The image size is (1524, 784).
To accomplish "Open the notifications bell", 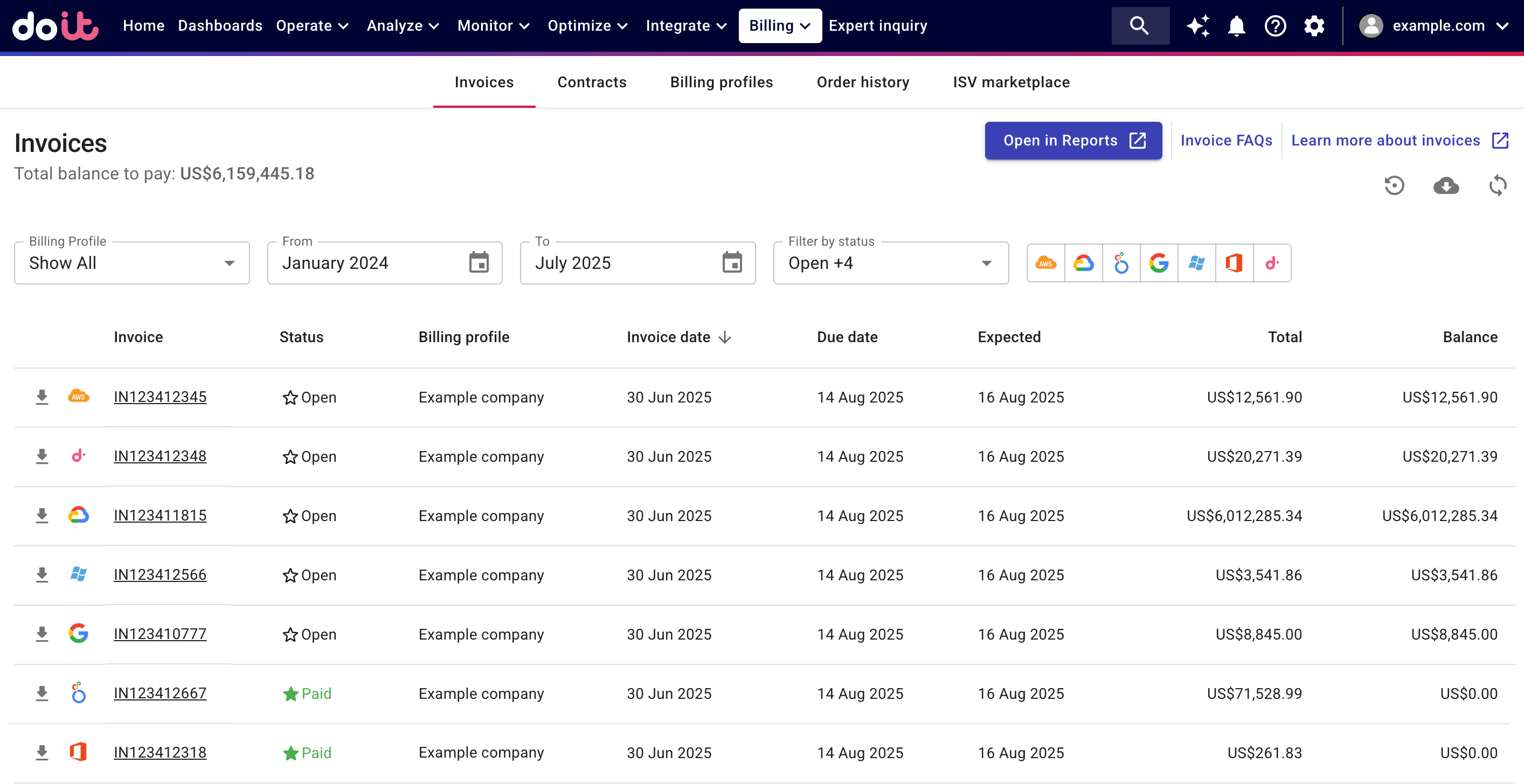I will click(1236, 25).
